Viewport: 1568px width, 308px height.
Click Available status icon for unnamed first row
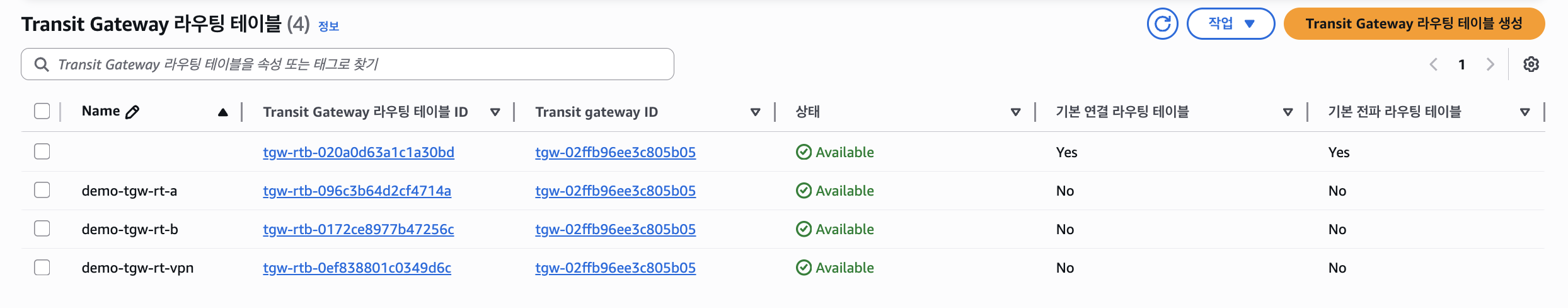coord(804,152)
